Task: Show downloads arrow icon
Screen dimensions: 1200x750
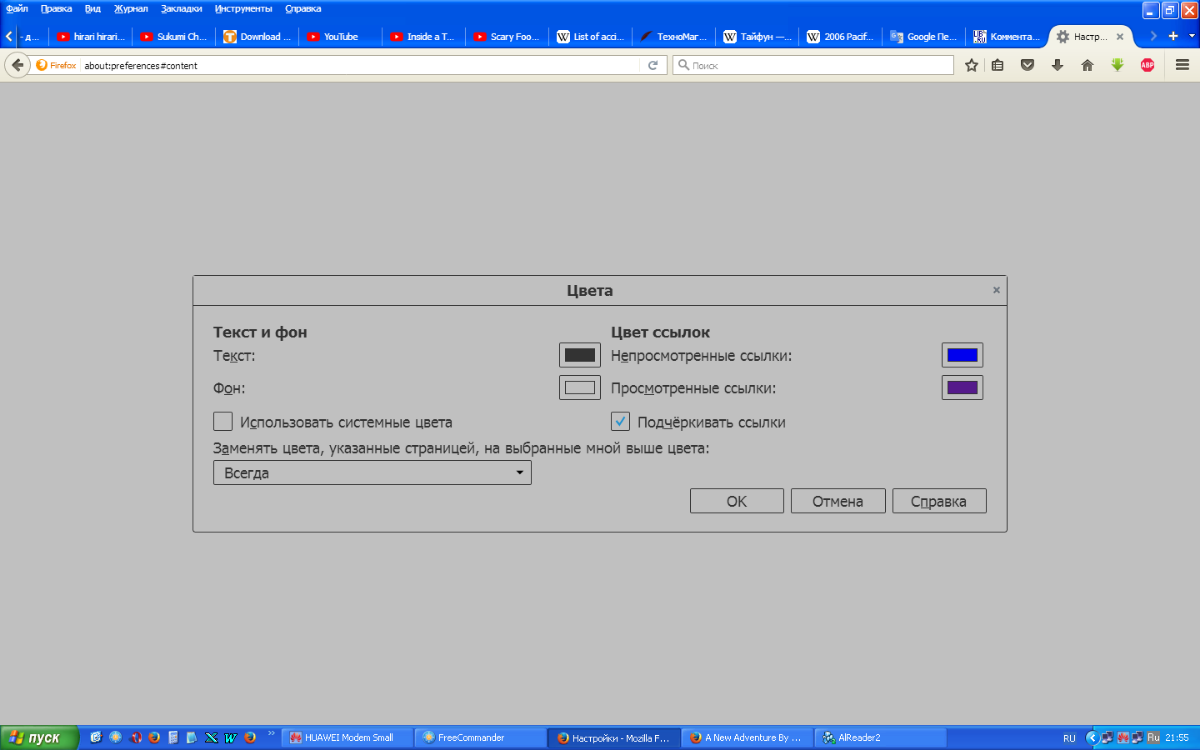Action: (x=1057, y=65)
